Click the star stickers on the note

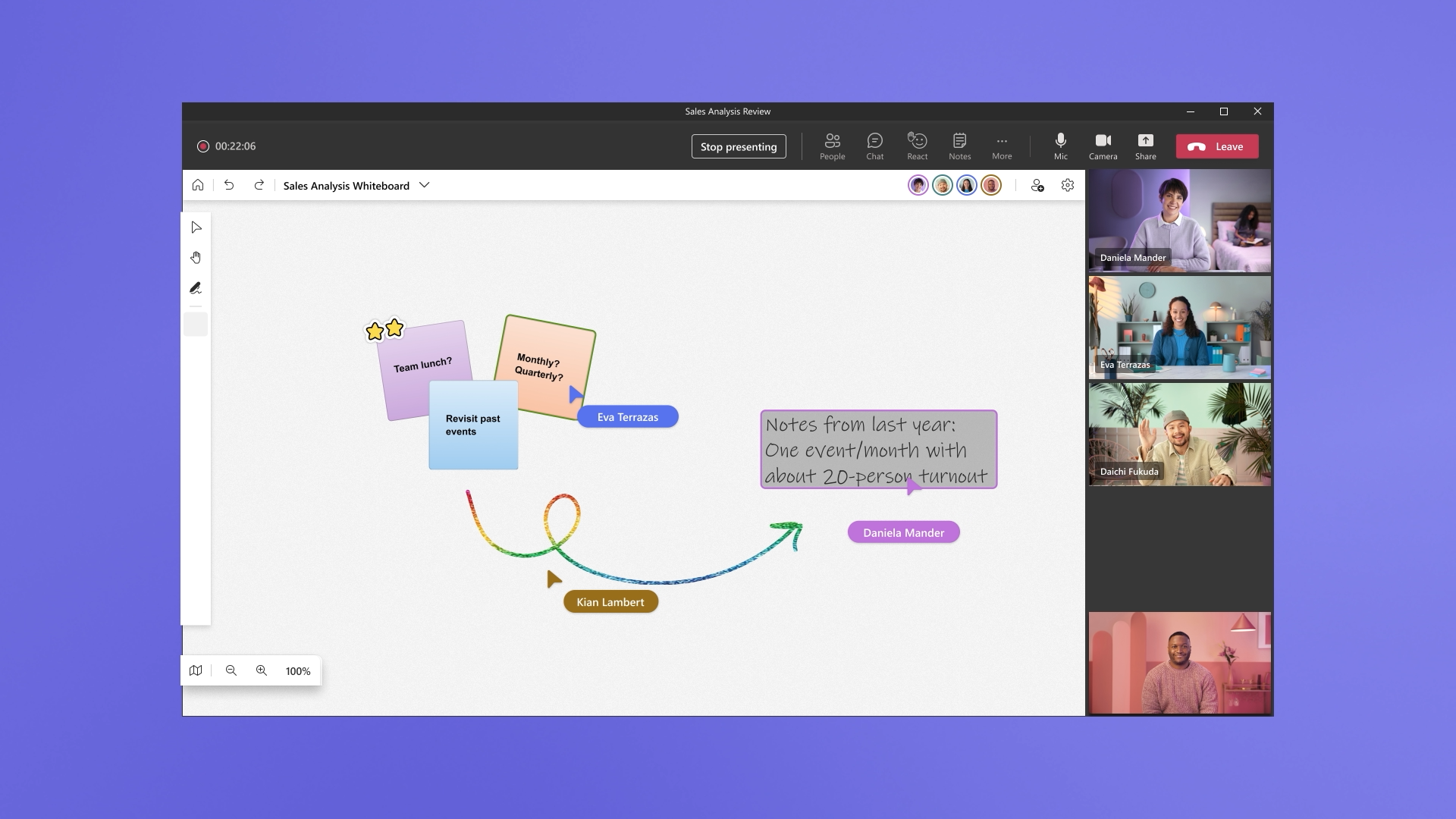coord(384,329)
